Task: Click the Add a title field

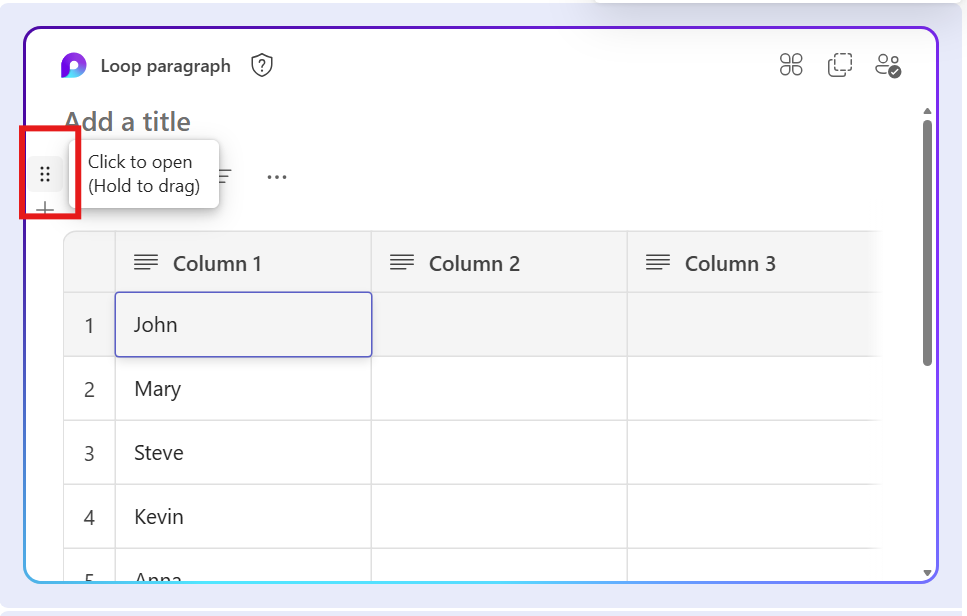Action: (128, 121)
